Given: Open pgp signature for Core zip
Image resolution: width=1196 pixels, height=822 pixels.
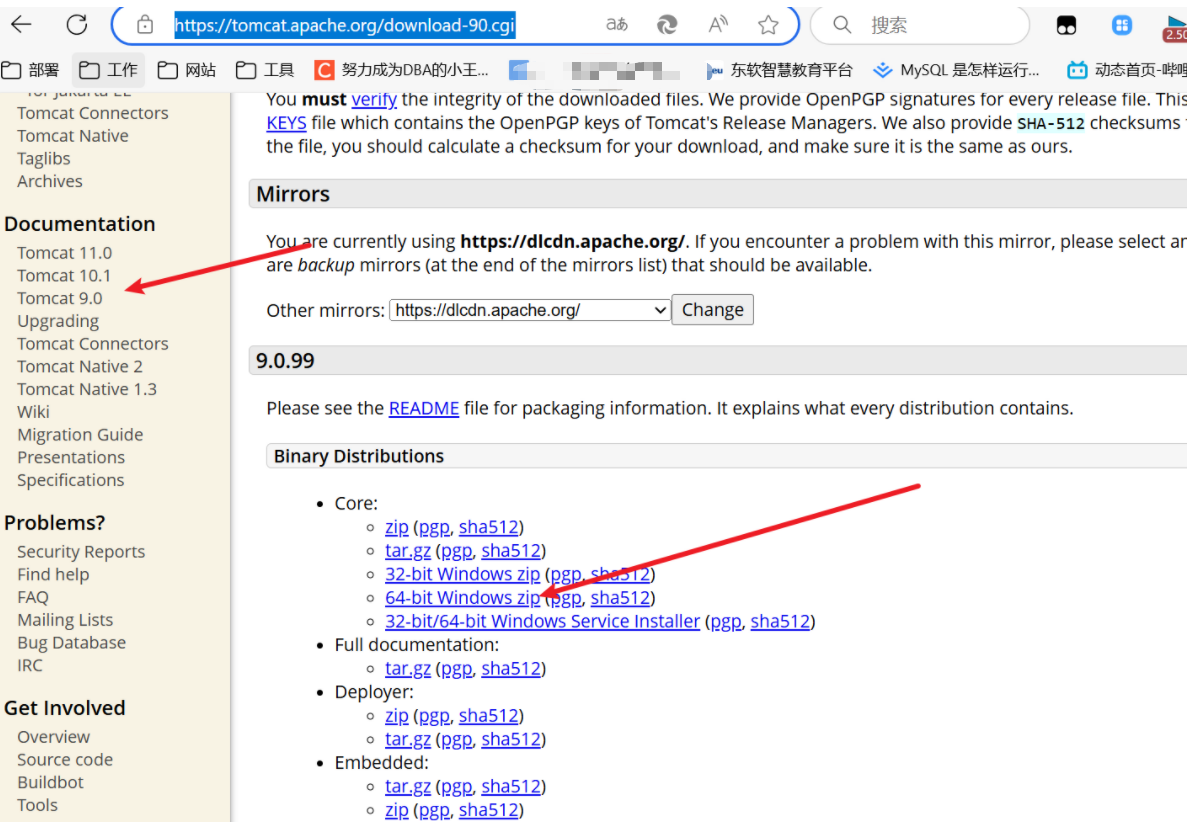Looking at the screenshot, I should click(x=434, y=527).
